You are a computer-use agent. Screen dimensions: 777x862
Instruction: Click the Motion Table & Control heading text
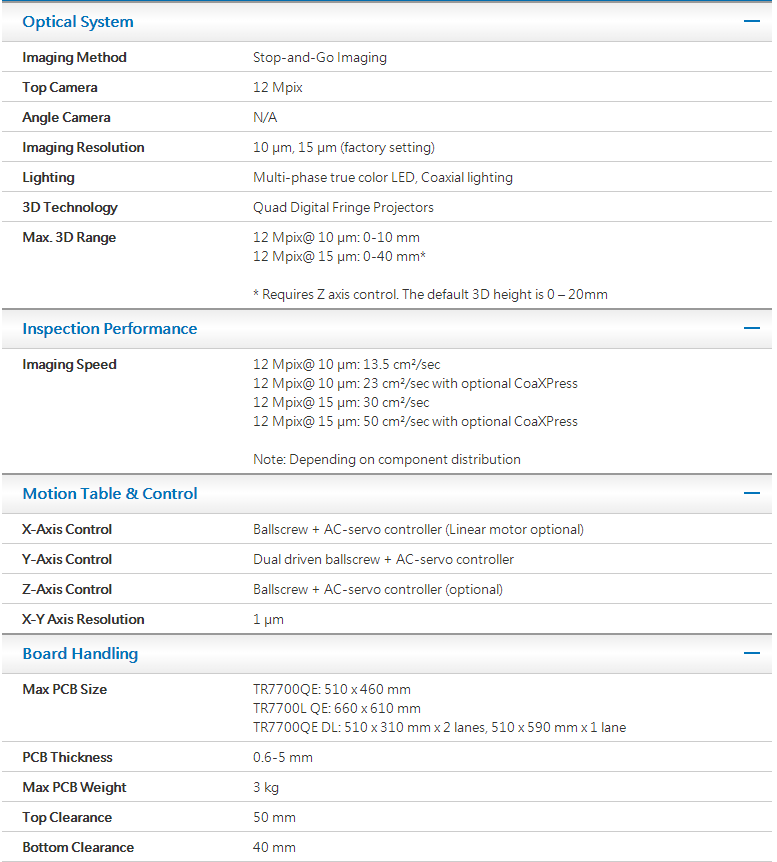[110, 494]
